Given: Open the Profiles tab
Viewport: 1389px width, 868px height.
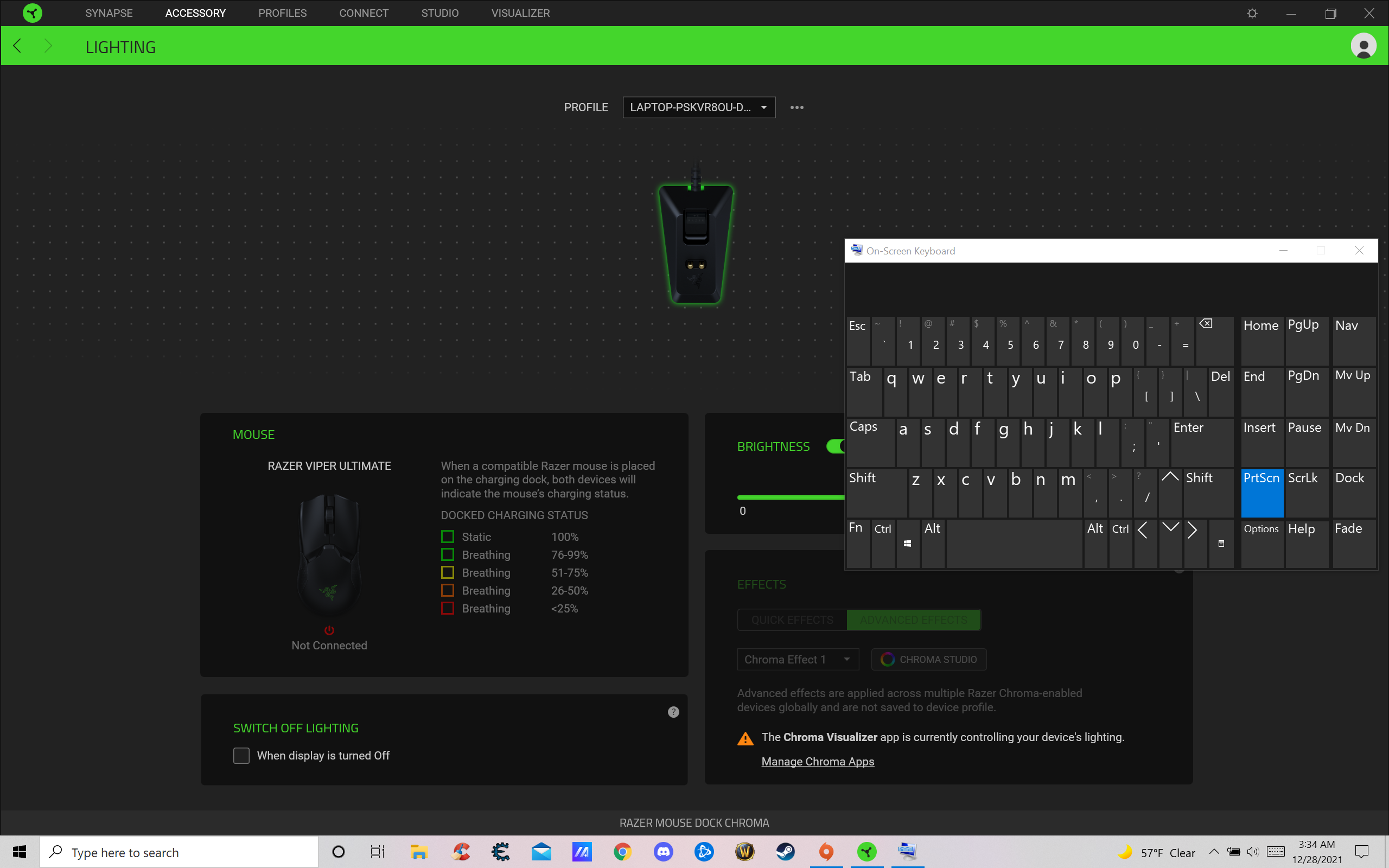Looking at the screenshot, I should pos(282,12).
